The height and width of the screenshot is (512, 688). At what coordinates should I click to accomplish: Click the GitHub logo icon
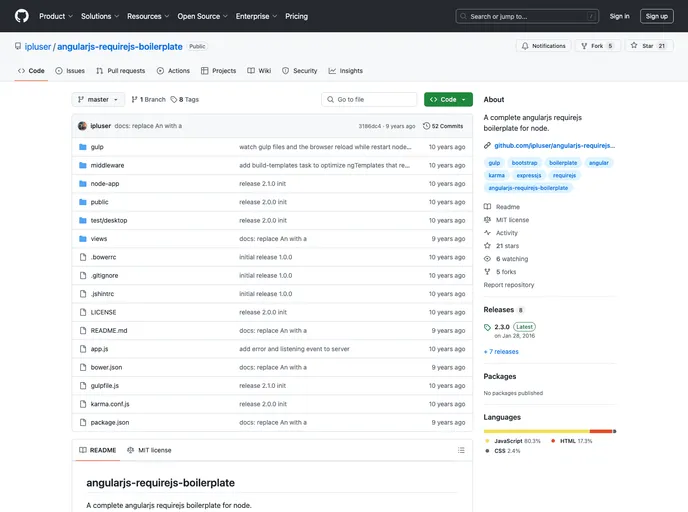coord(22,16)
